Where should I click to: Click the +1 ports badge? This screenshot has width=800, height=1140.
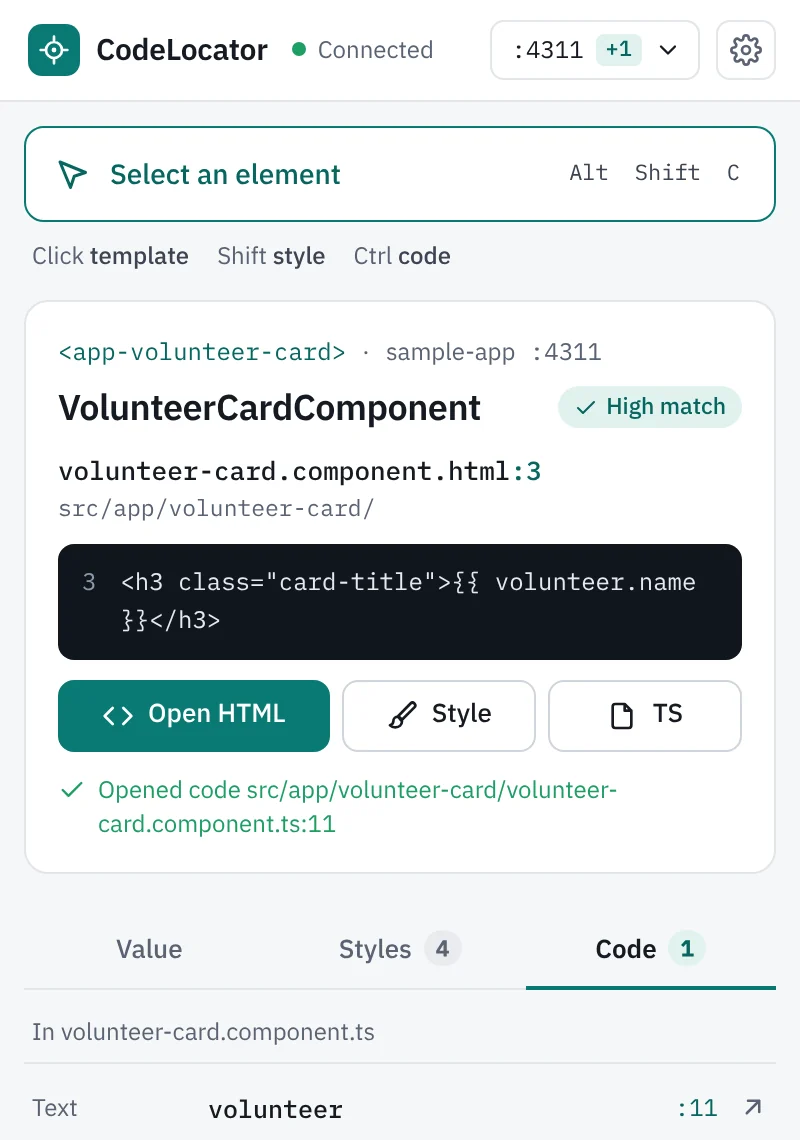(x=619, y=49)
